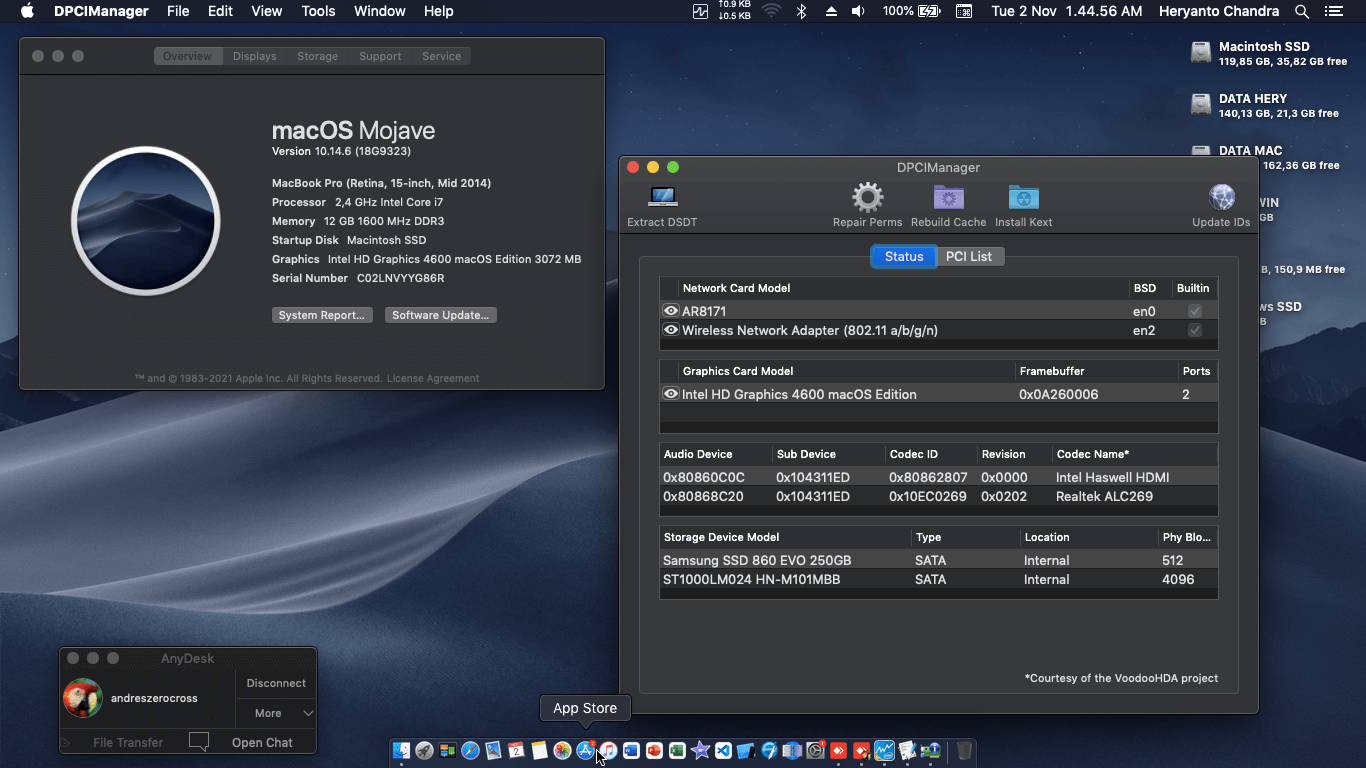Image resolution: width=1366 pixels, height=768 pixels.
Task: Toggle the Builtin checkbox for AR8171
Action: coord(1194,311)
